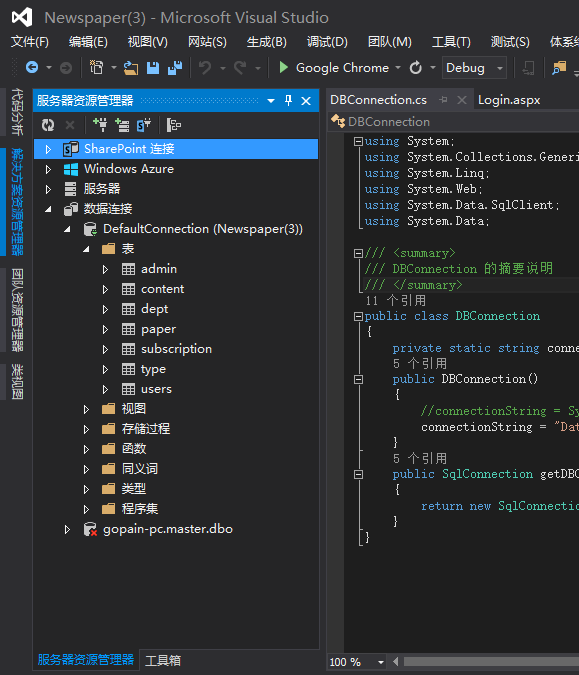Pin the Server Explorer panel

point(288,101)
